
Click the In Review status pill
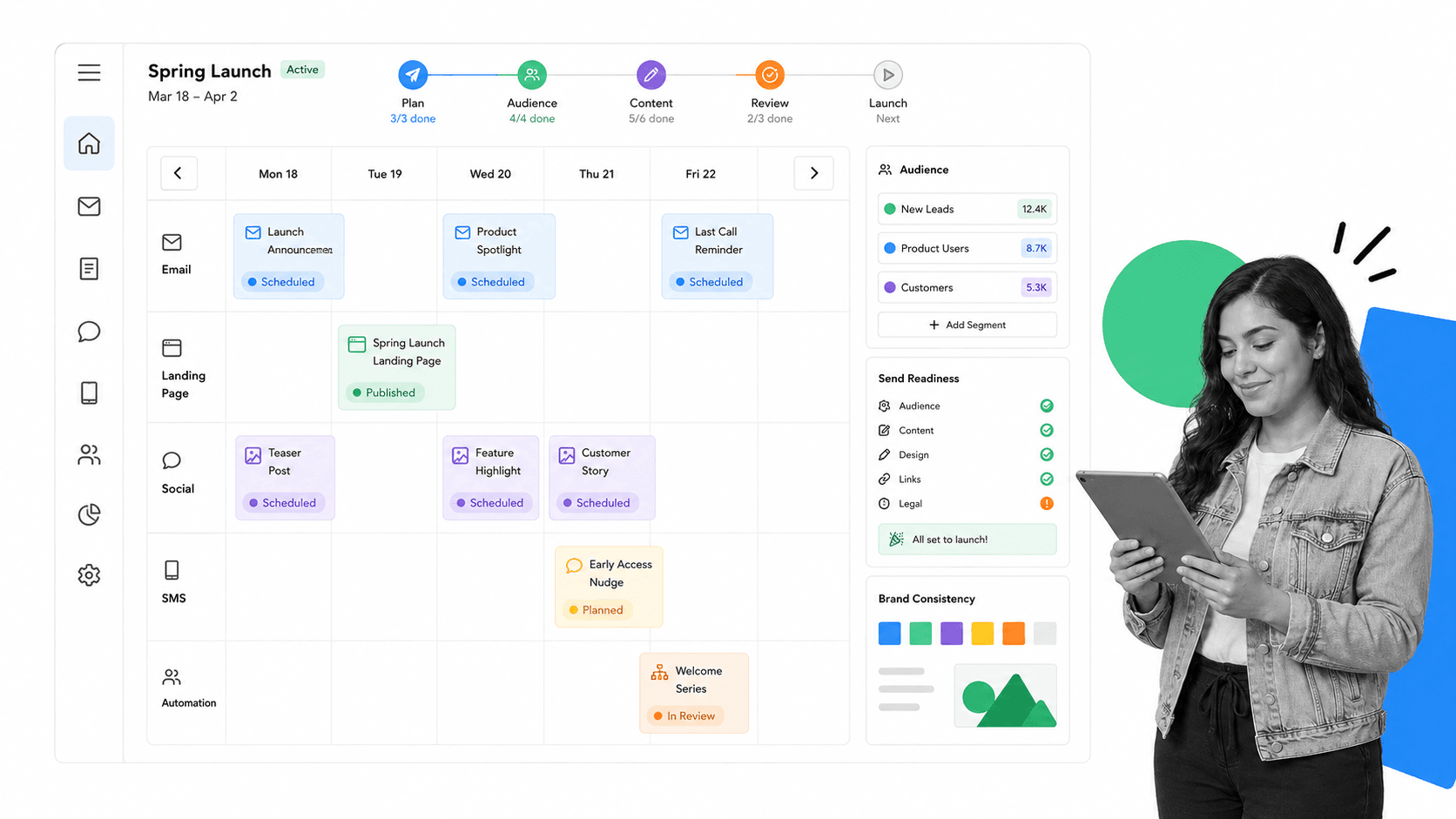[x=684, y=716]
